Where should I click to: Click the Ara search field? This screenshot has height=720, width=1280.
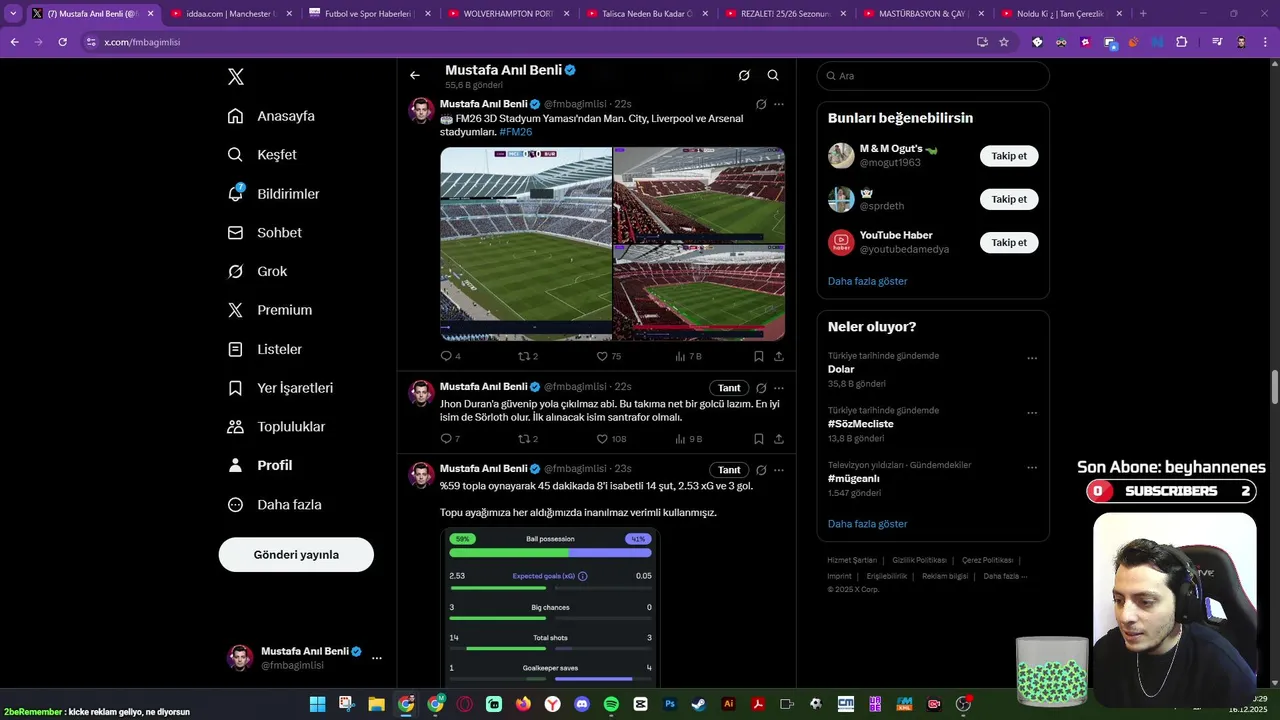(933, 76)
